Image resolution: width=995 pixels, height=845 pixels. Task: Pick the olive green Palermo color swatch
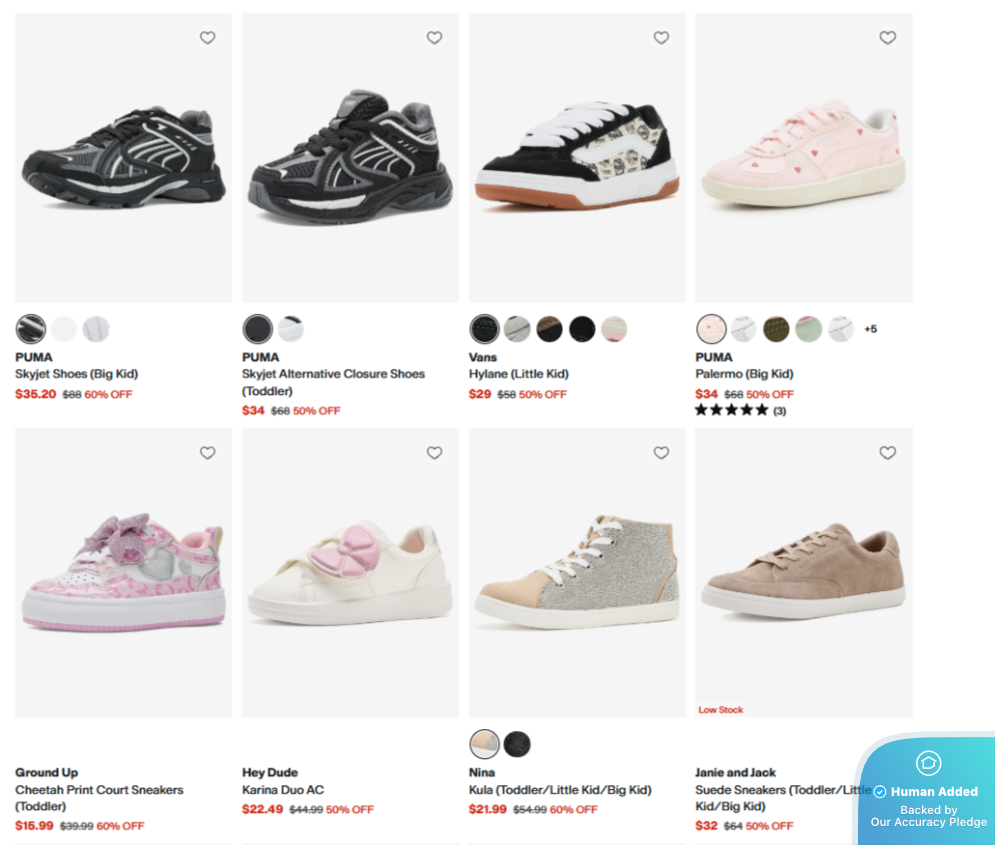776,329
